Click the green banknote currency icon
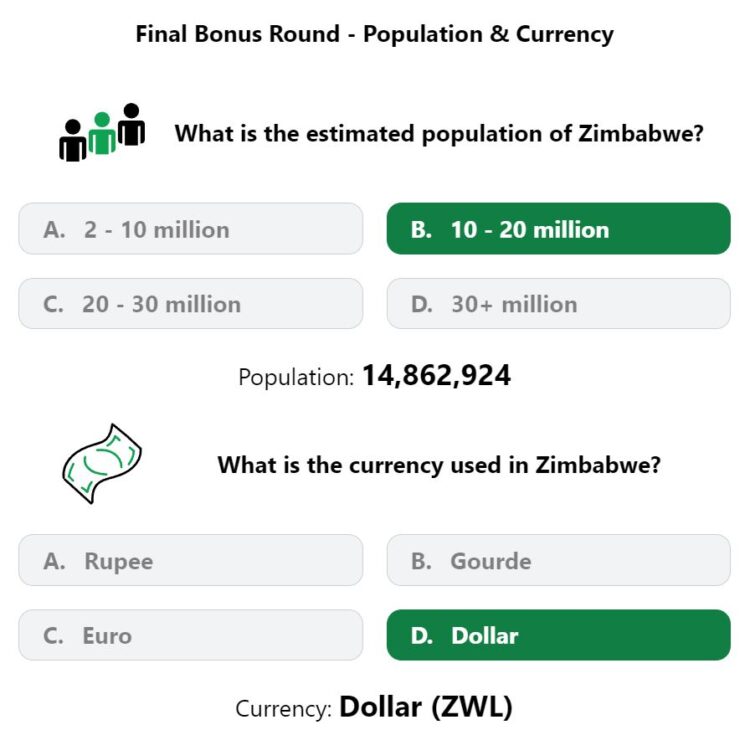The height and width of the screenshot is (730, 750). point(102,464)
